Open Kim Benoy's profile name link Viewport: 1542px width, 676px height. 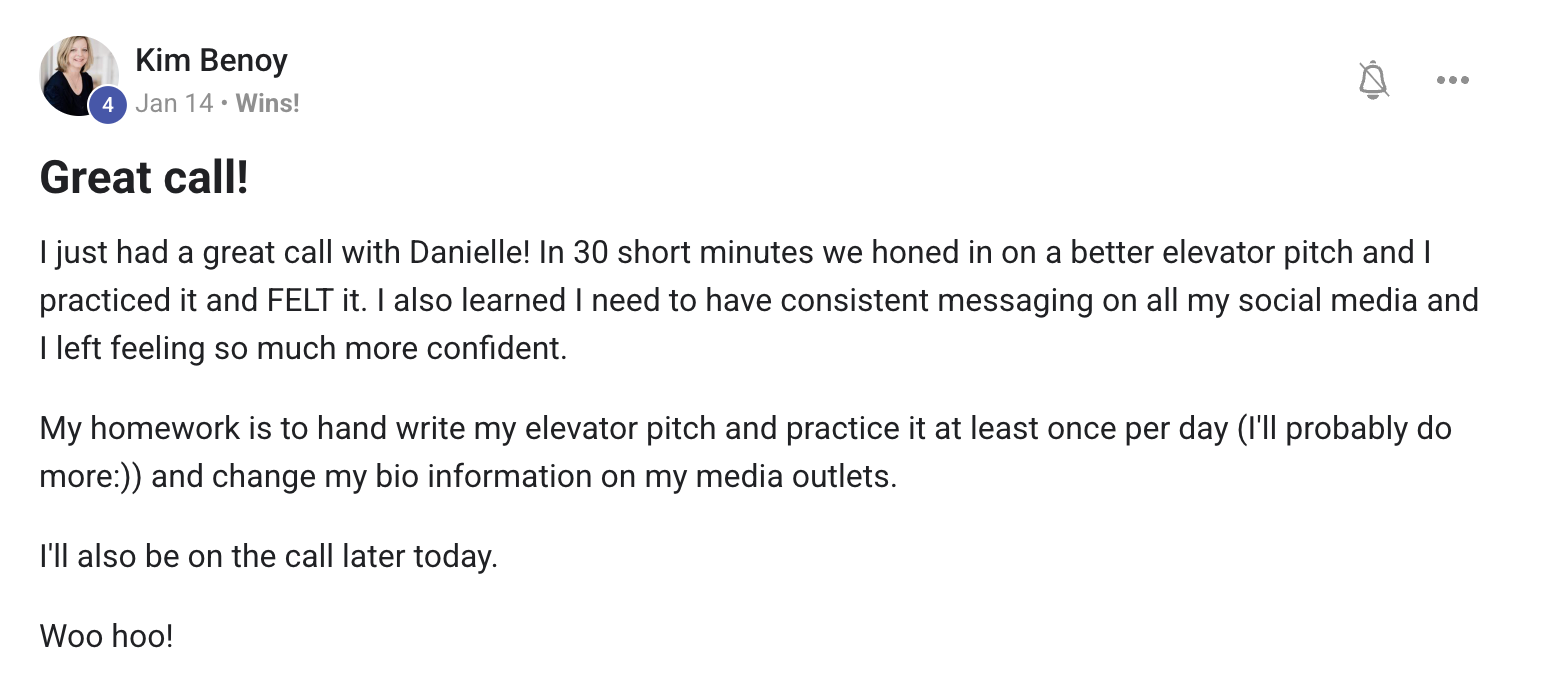pyautogui.click(x=211, y=61)
